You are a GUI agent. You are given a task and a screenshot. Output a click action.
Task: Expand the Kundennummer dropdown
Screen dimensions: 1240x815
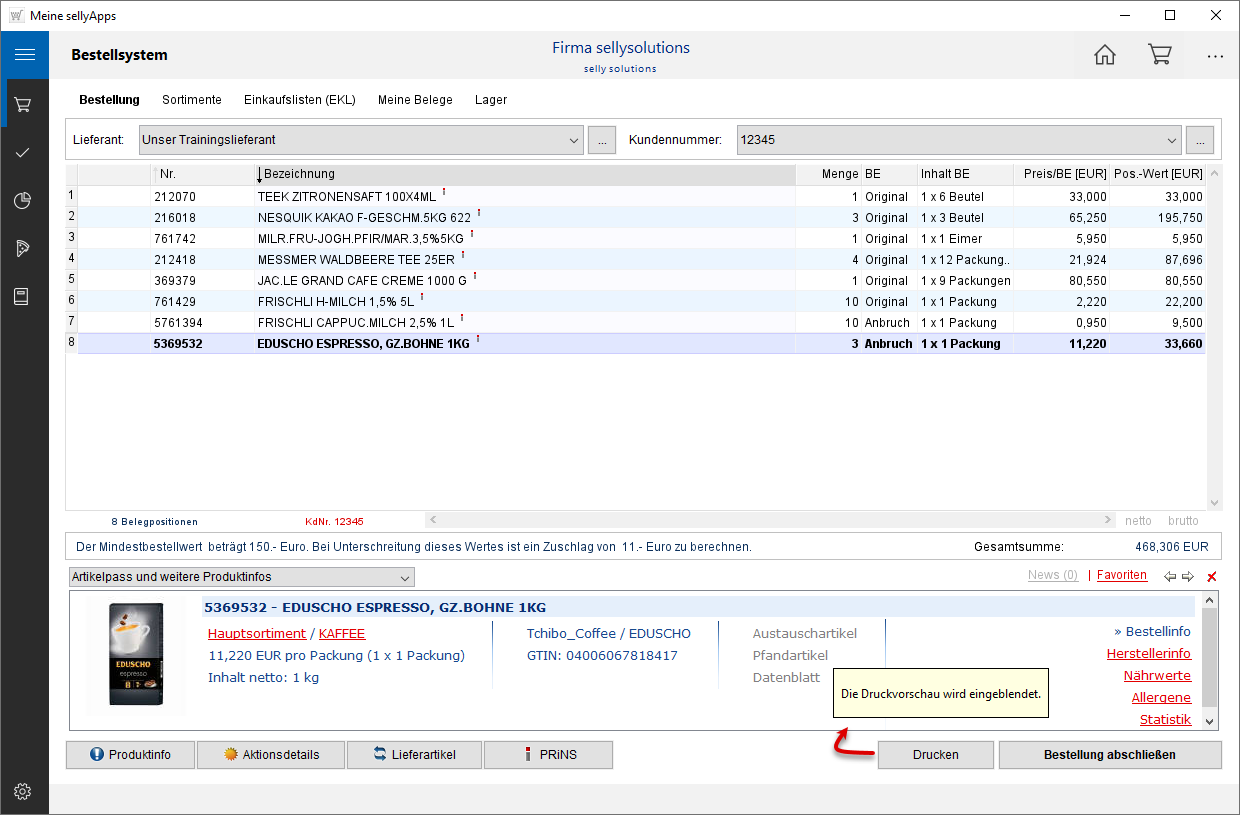click(x=1172, y=141)
